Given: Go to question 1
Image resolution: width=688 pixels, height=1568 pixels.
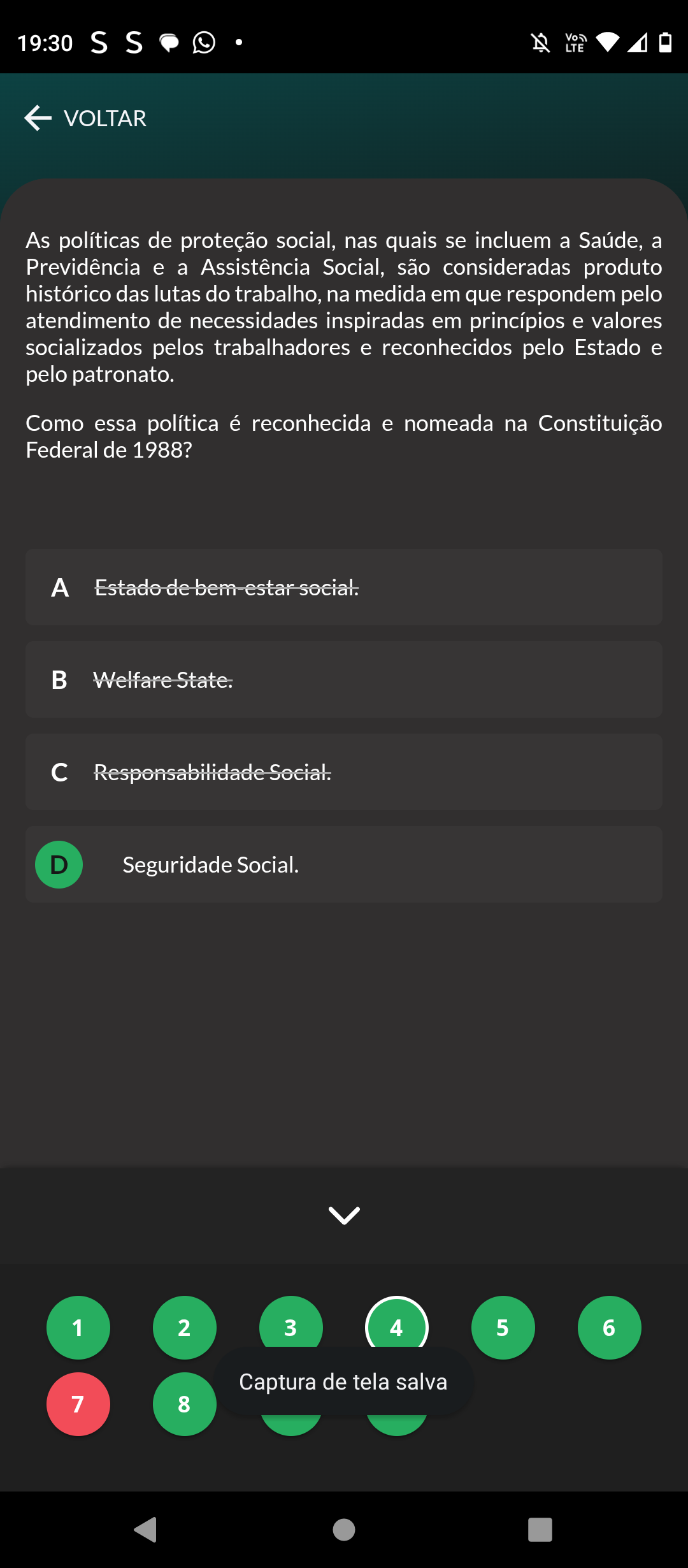Looking at the screenshot, I should (x=78, y=1327).
